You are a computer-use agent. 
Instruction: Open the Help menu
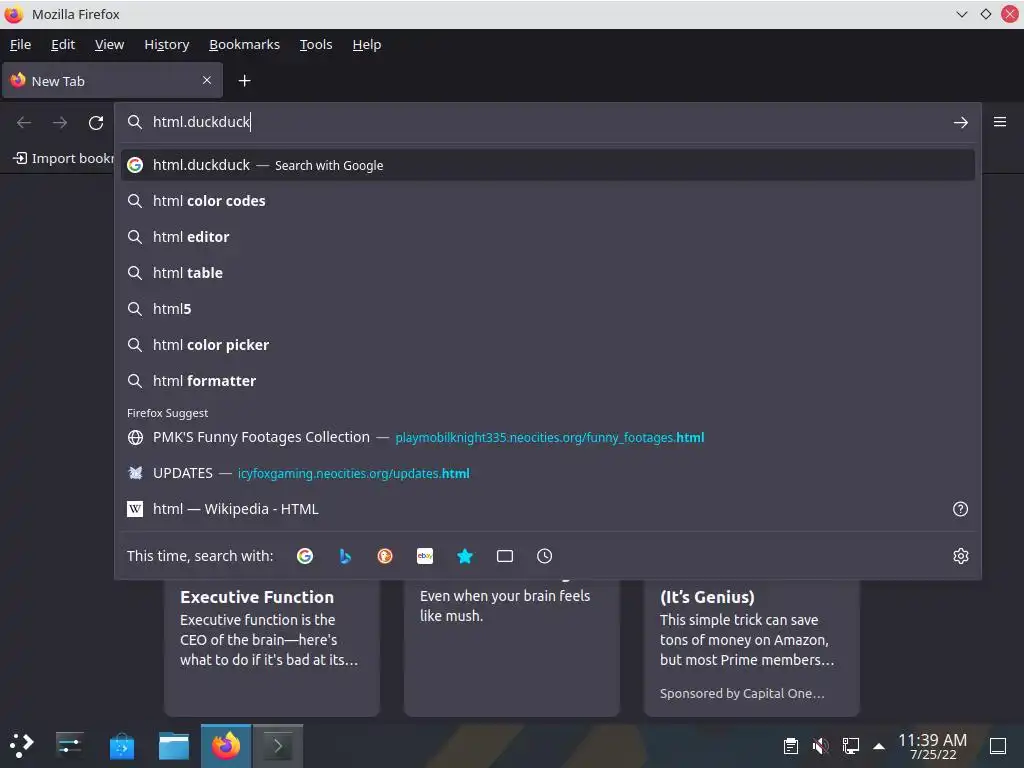click(367, 44)
